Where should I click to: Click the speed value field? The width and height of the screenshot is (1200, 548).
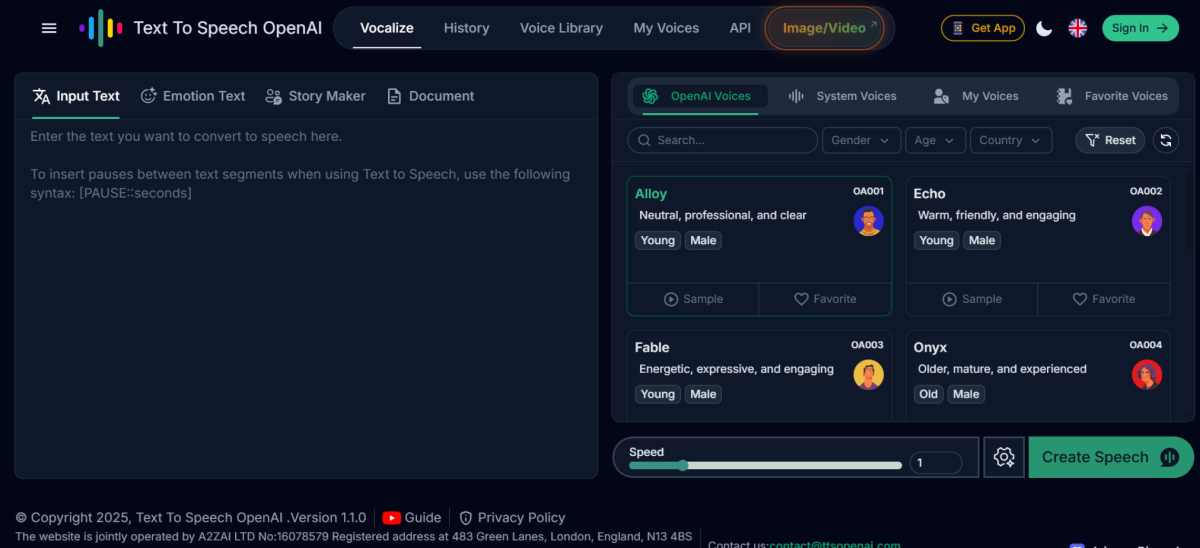pyautogui.click(x=936, y=463)
